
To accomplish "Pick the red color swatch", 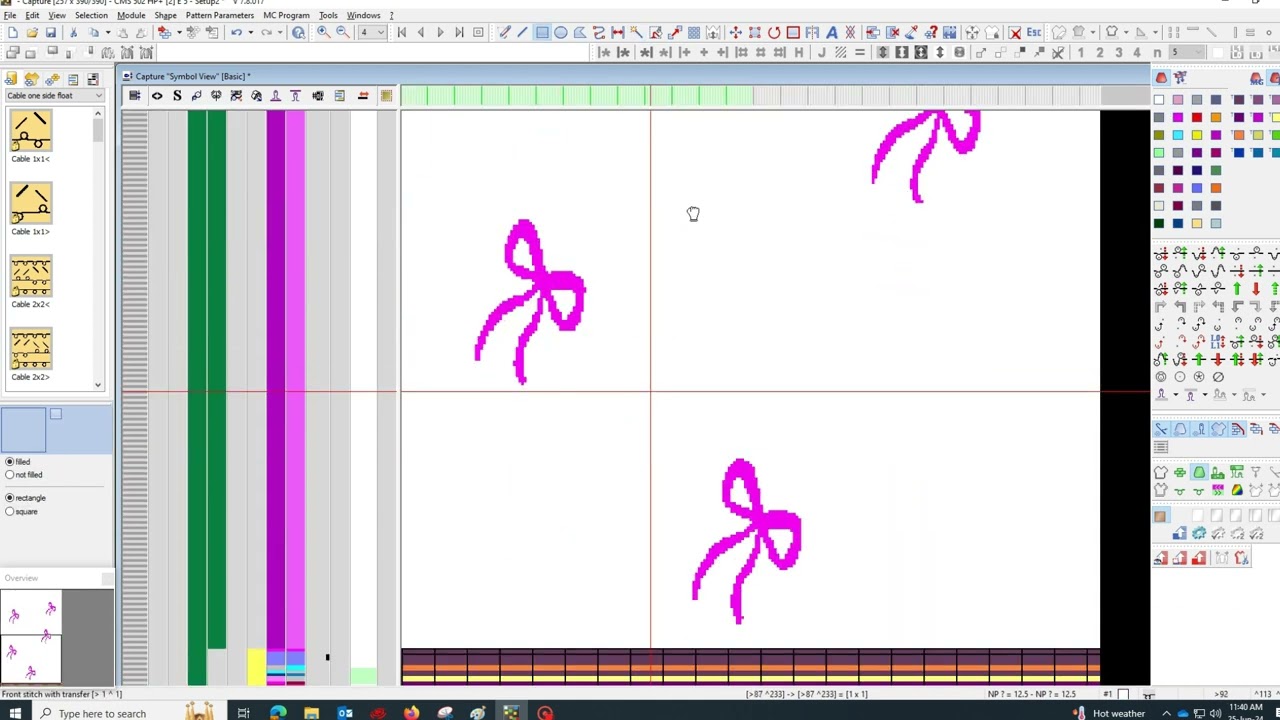I will (x=1197, y=118).
